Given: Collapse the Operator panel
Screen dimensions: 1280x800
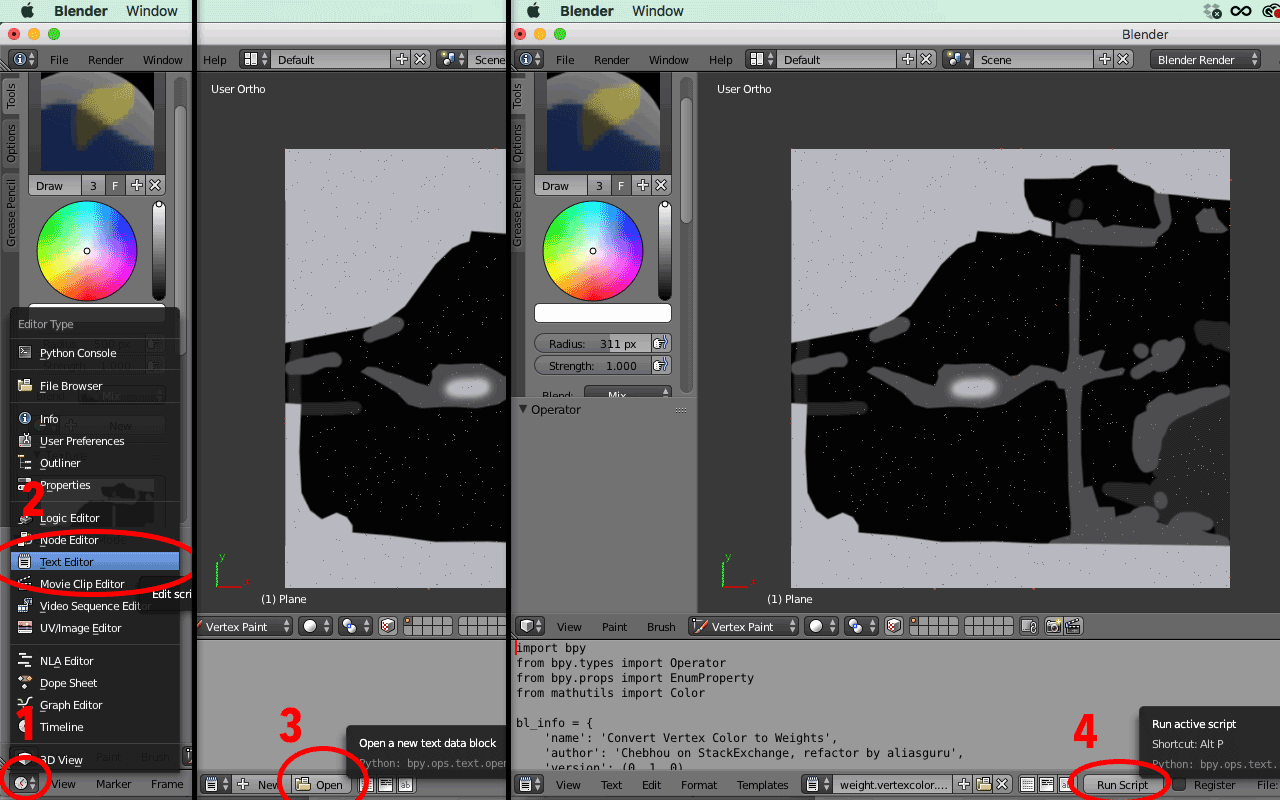Looking at the screenshot, I should [523, 409].
